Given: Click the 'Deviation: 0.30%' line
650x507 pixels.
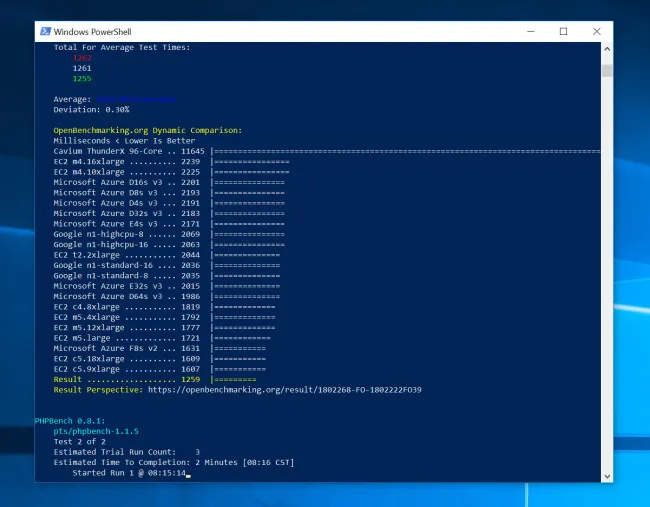Looking at the screenshot, I should [91, 109].
